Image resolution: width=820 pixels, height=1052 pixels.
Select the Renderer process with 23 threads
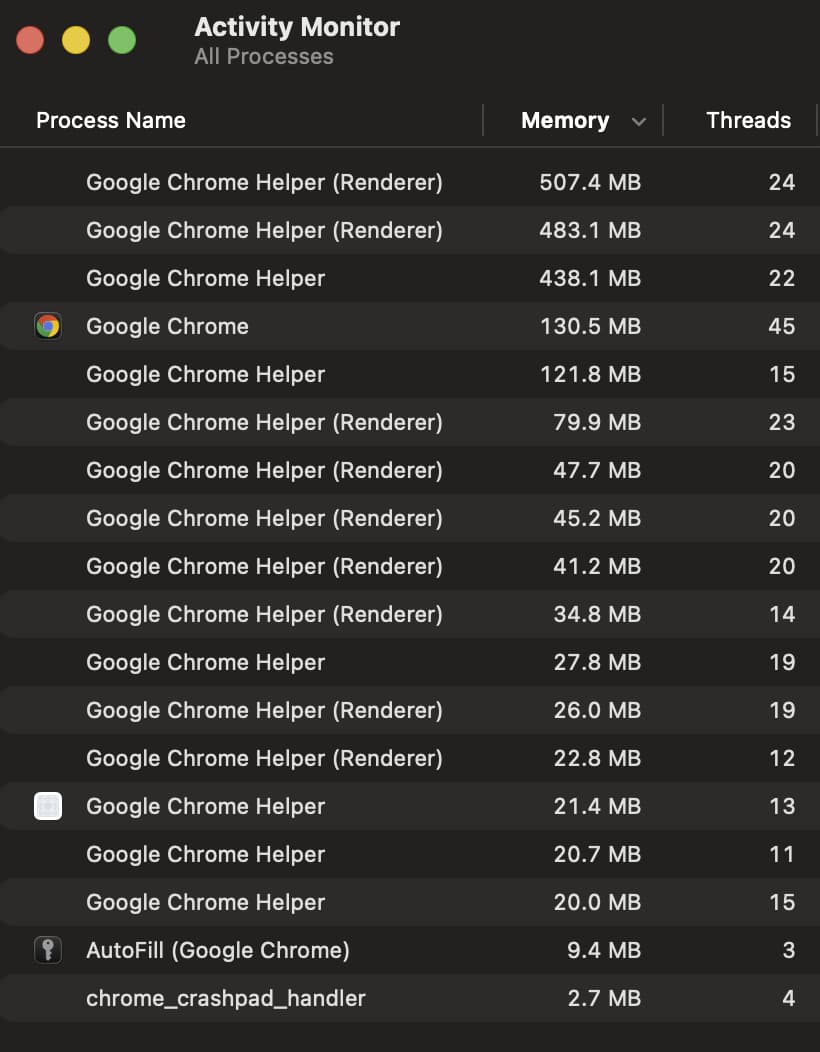300,422
